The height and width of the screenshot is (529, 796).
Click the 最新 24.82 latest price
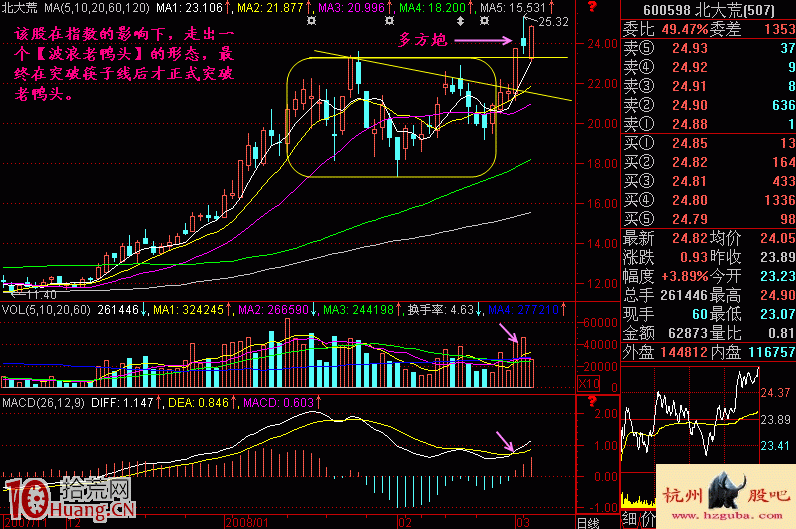pos(690,238)
